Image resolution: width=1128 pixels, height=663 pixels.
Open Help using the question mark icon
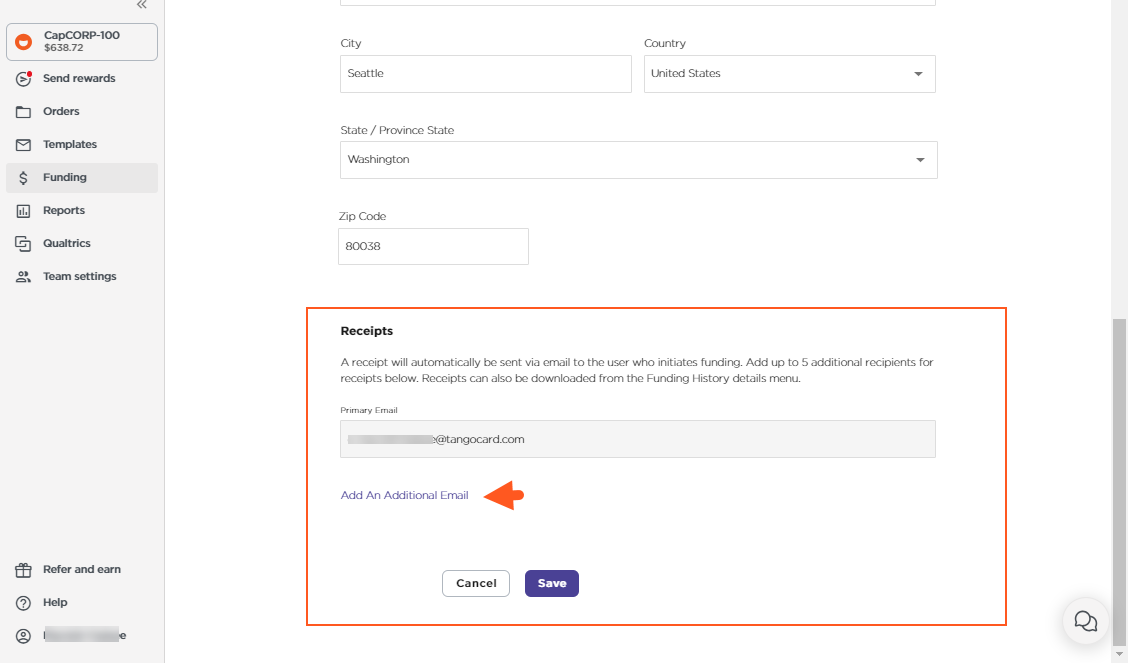(23, 602)
